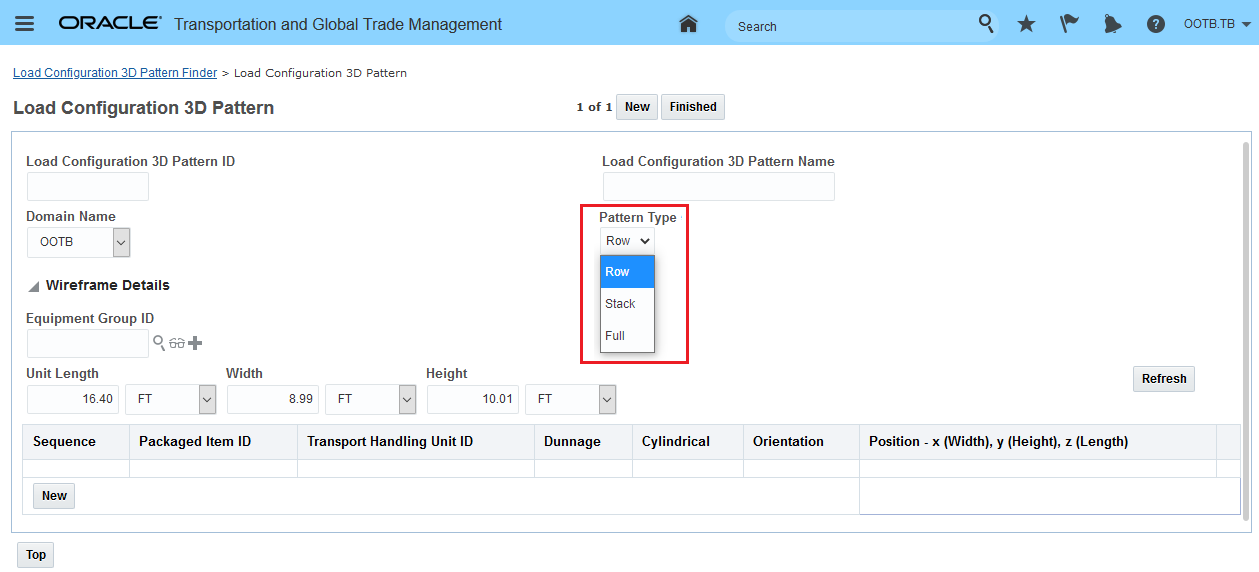Open the Height FT unit dropdown
This screenshot has width=1259, height=572.
pyautogui.click(x=571, y=399)
